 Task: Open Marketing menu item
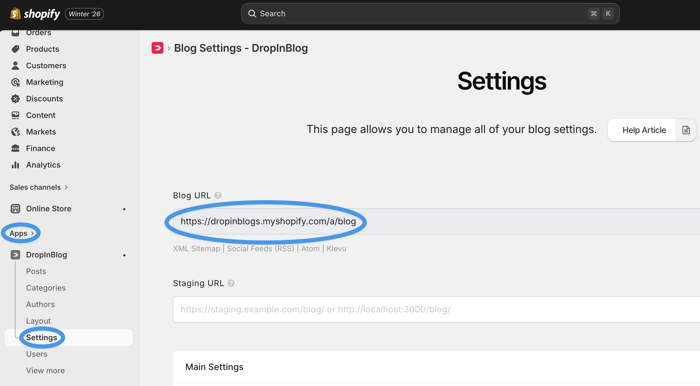45,82
